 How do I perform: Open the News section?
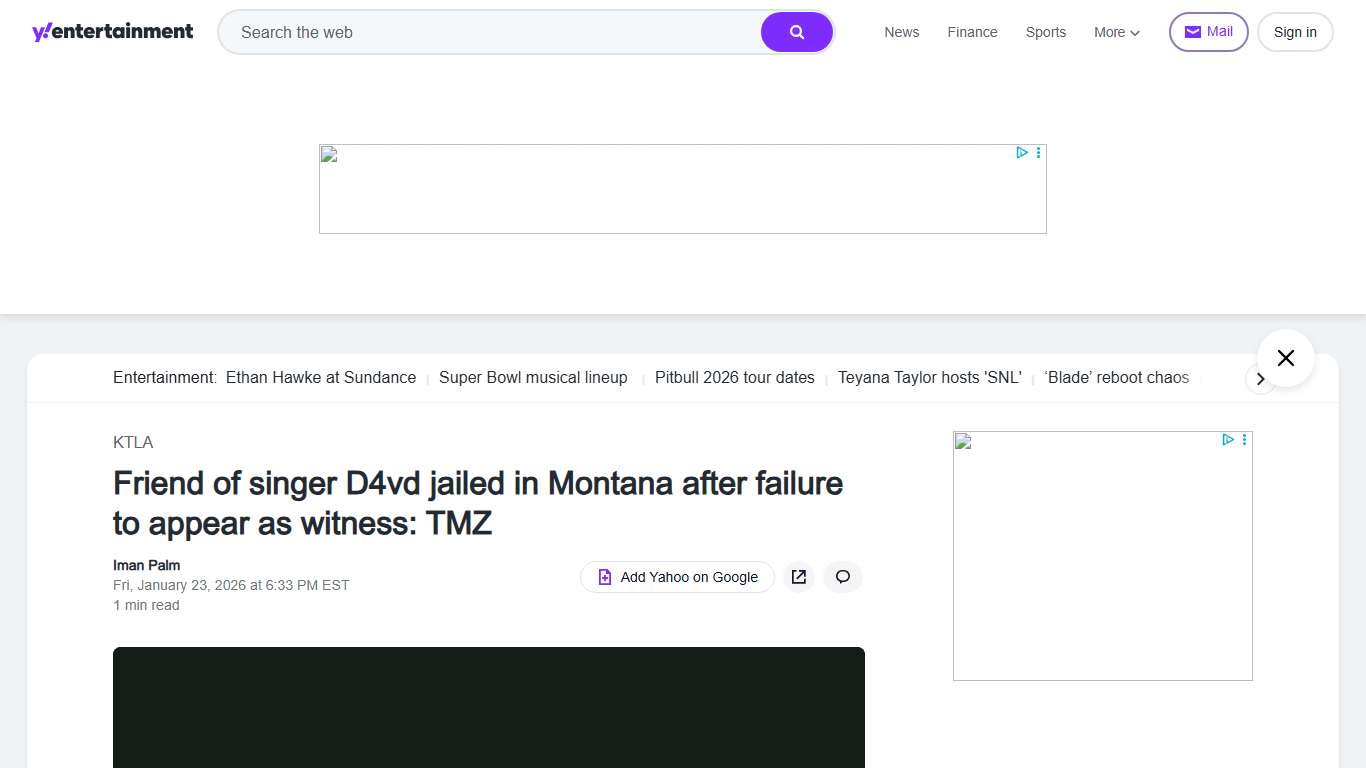[901, 32]
